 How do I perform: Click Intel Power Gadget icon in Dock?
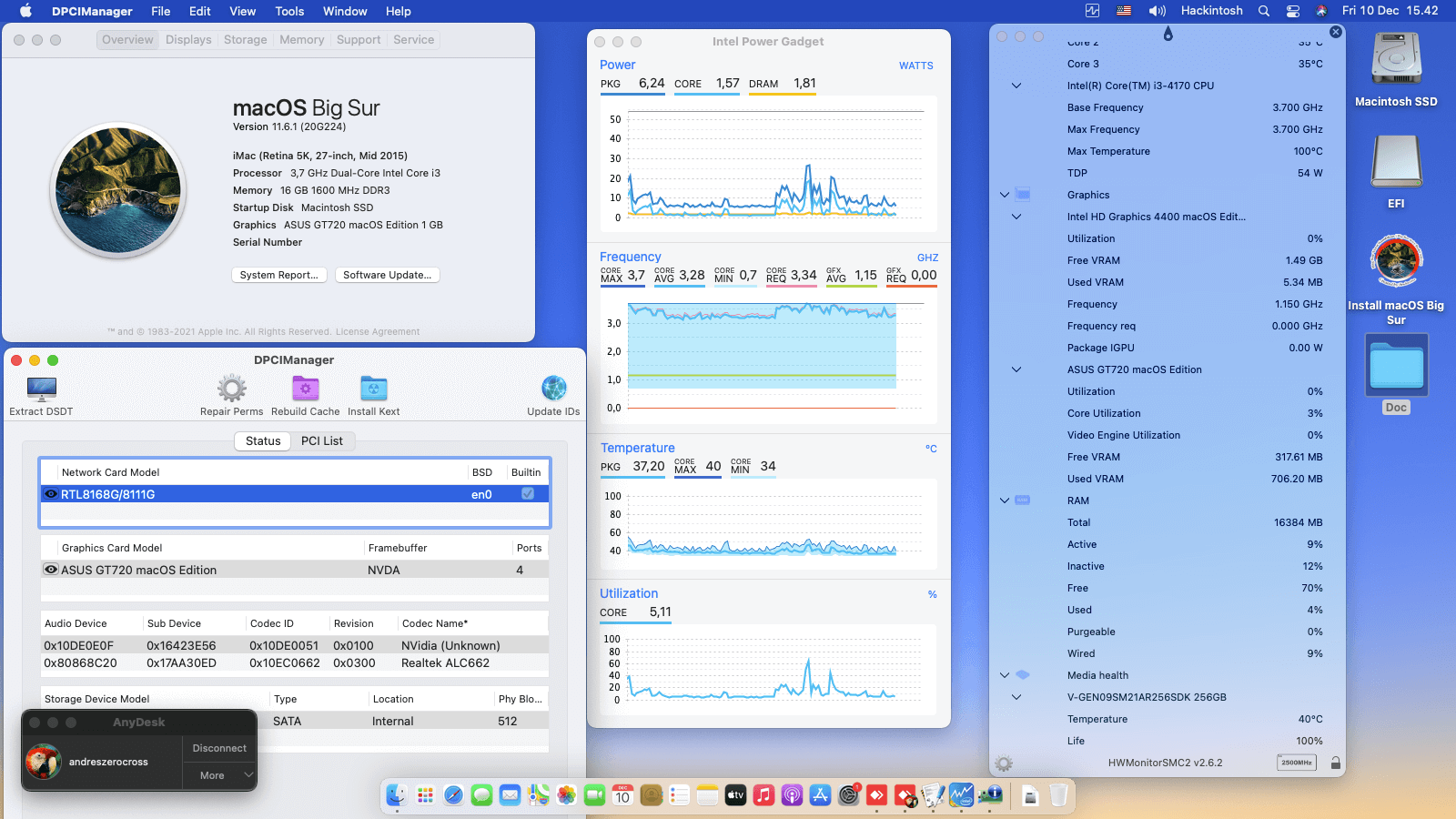[x=961, y=795]
